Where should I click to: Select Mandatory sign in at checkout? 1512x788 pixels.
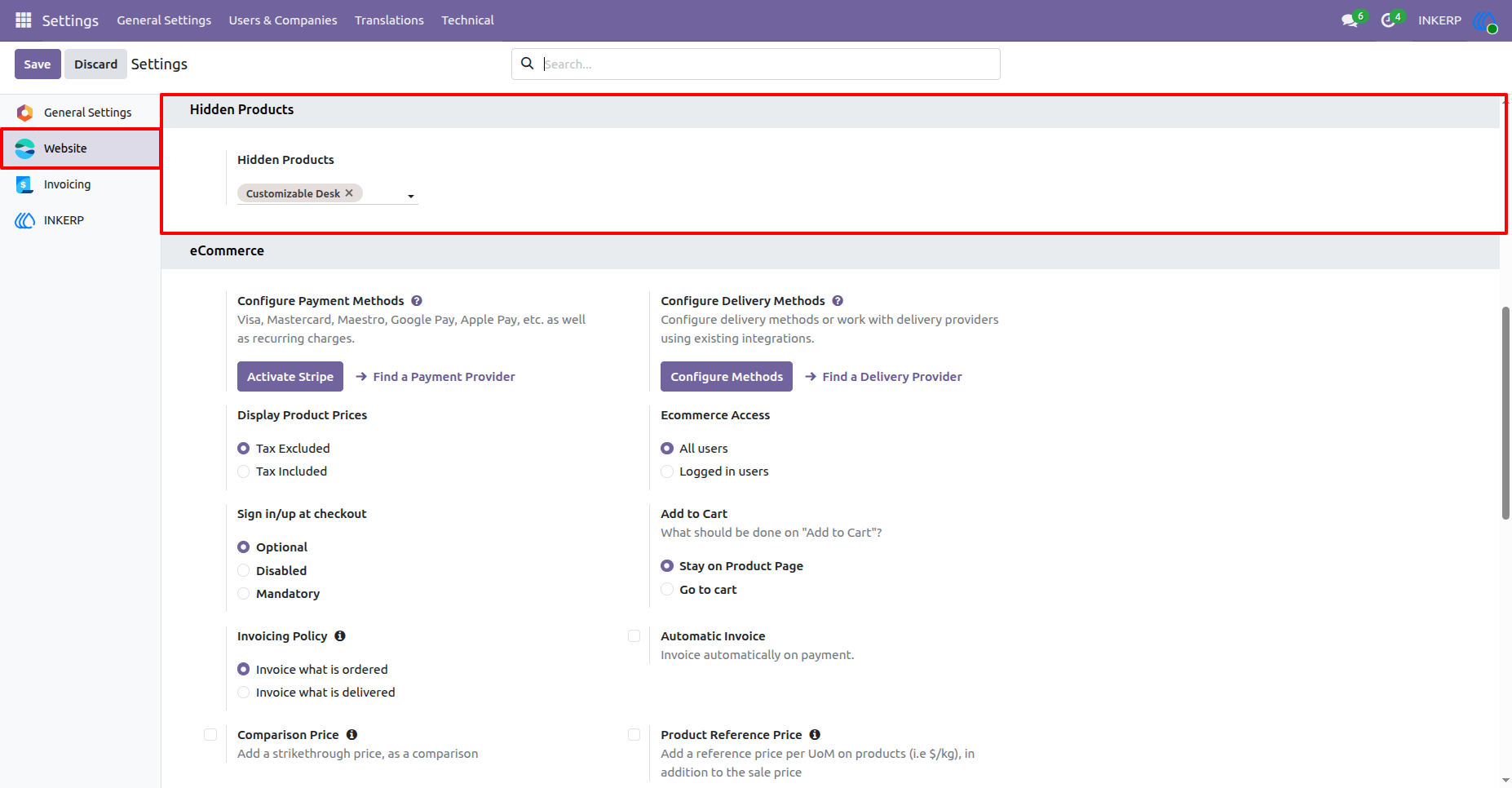pyautogui.click(x=244, y=594)
